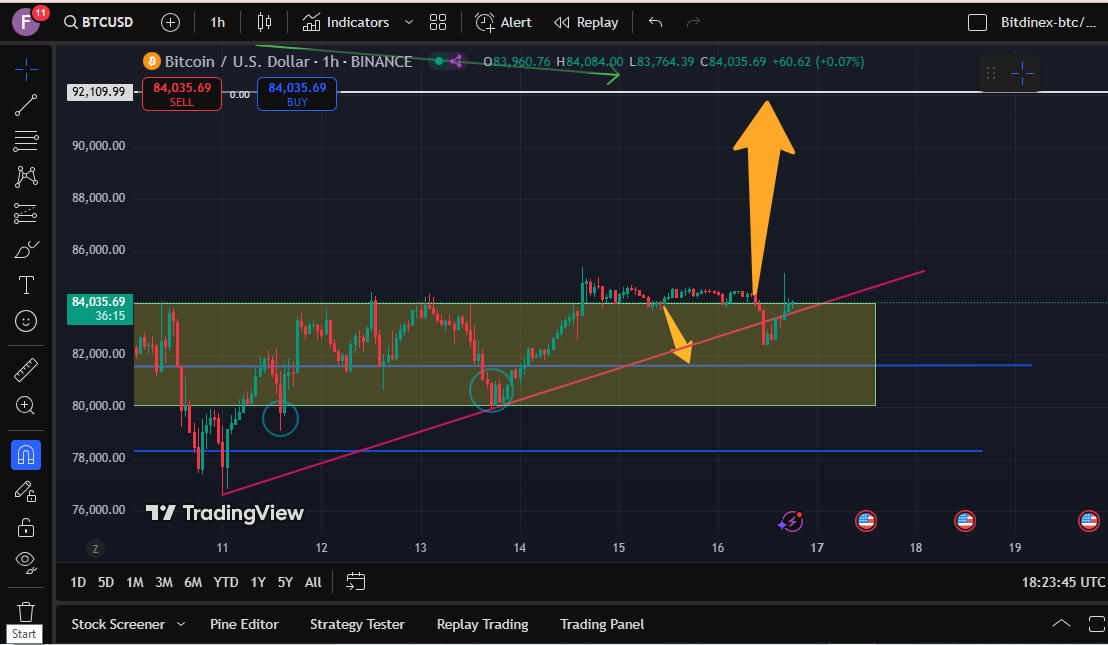The image size is (1108, 645).
Task: Select the crosshair cursor tool
Action: coord(26,69)
